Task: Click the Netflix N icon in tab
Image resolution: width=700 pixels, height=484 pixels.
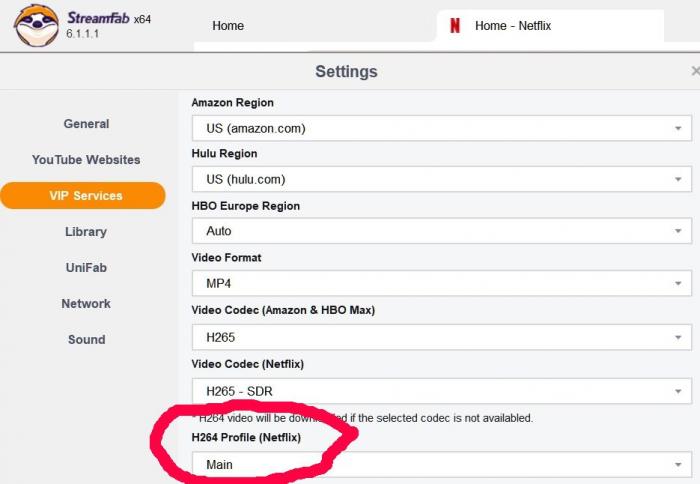Action: pyautogui.click(x=454, y=25)
